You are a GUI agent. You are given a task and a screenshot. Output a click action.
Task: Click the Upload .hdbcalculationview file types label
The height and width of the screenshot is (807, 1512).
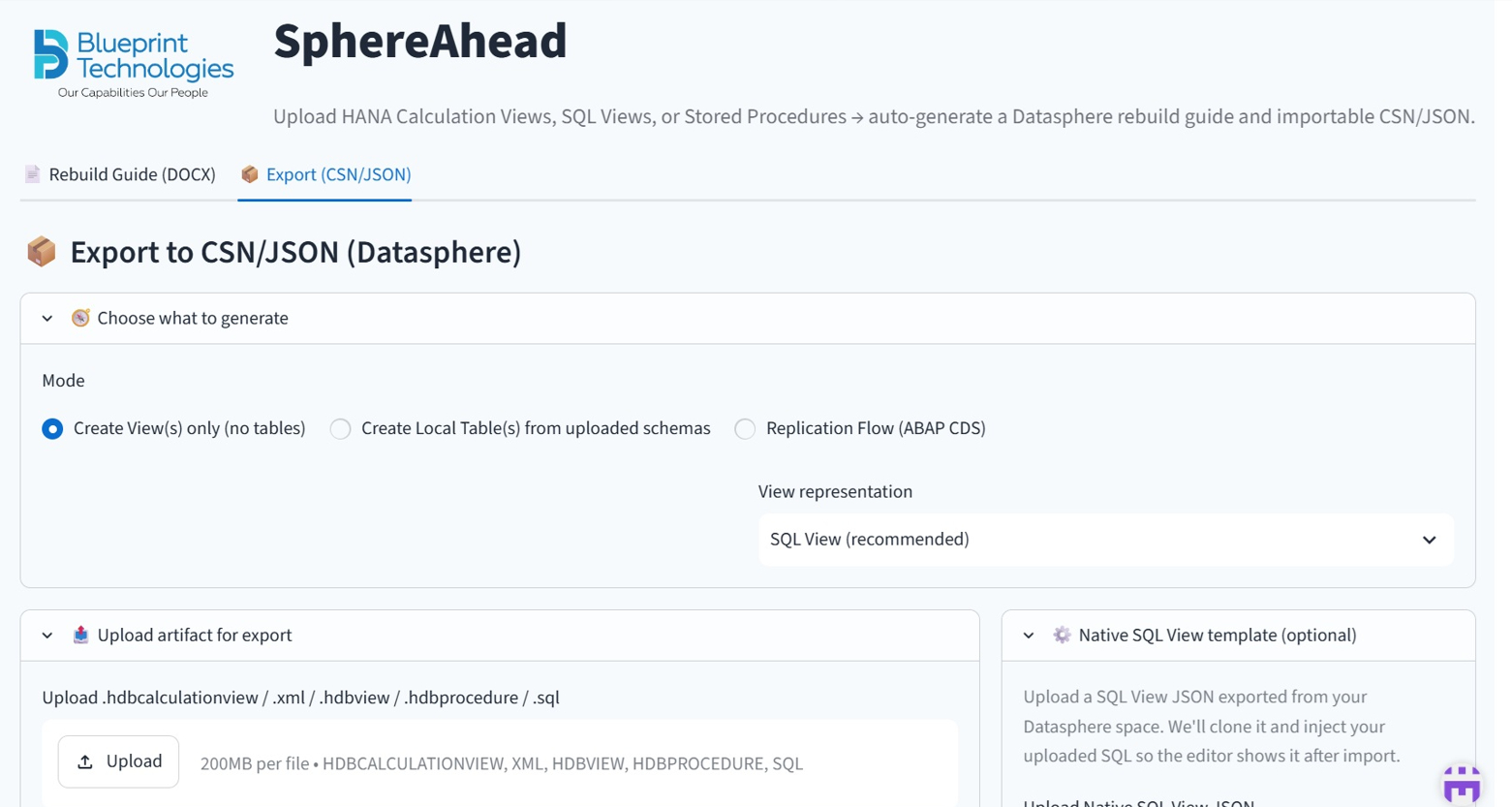point(300,698)
